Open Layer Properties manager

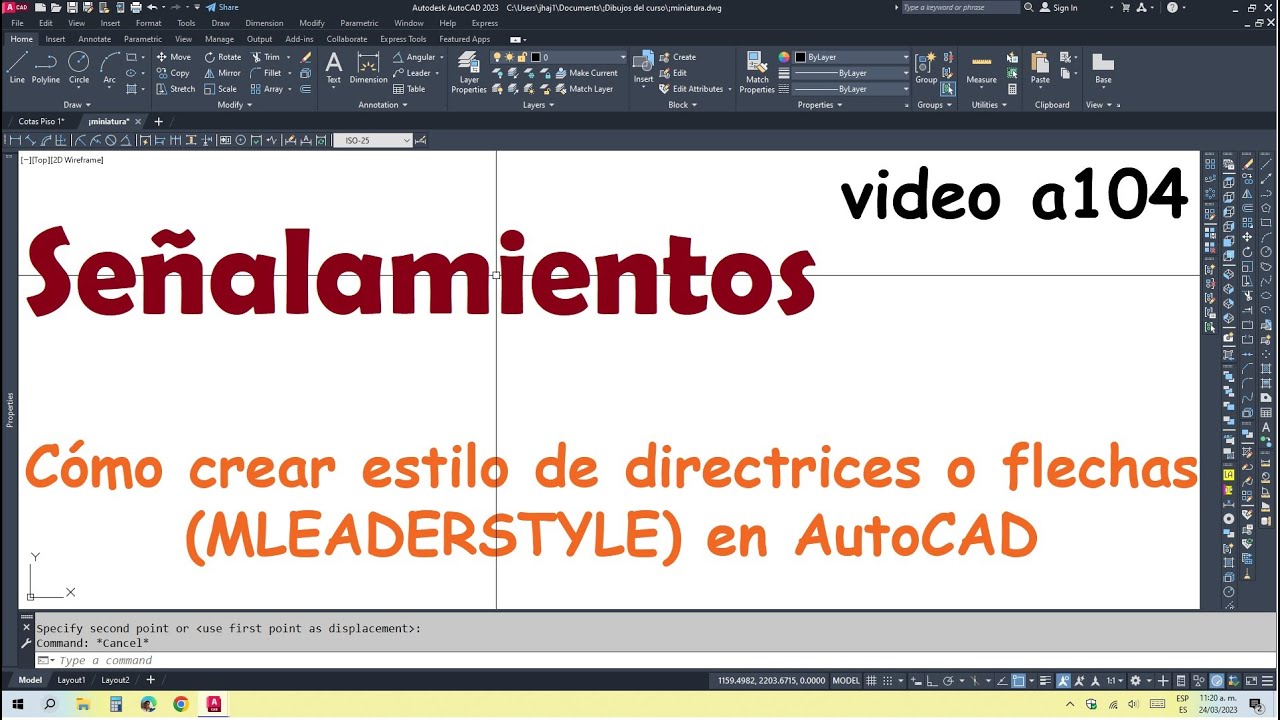[x=469, y=72]
